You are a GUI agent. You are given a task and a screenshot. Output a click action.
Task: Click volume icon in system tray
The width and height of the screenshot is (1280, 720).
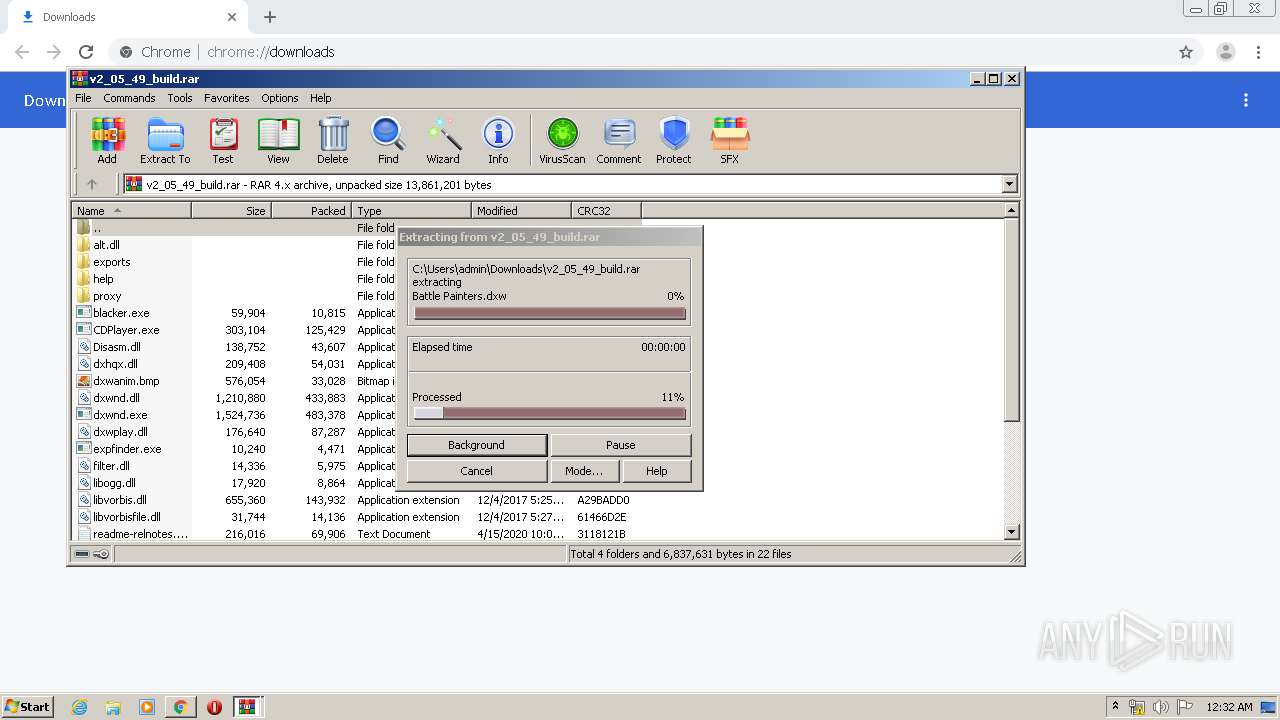(1161, 707)
